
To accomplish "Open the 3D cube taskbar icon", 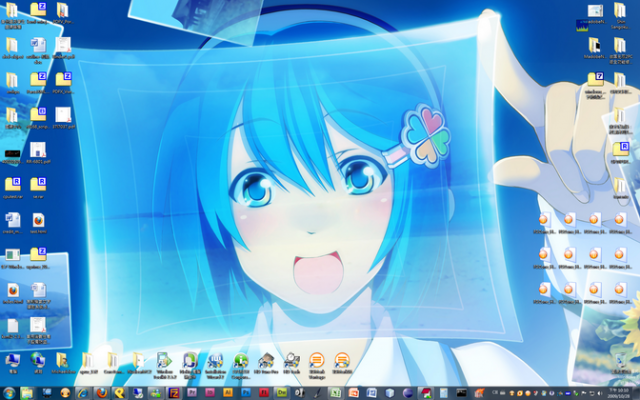I will click(390, 393).
